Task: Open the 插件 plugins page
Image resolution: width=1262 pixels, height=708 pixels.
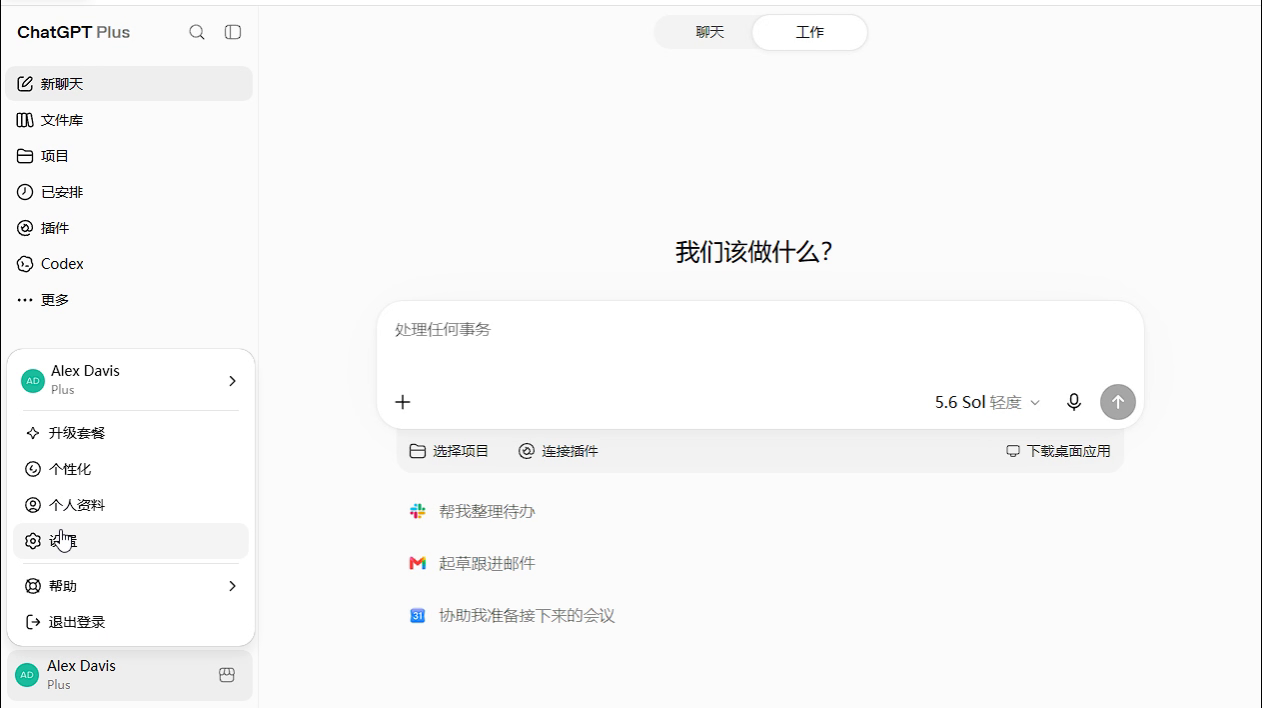Action: (129, 228)
